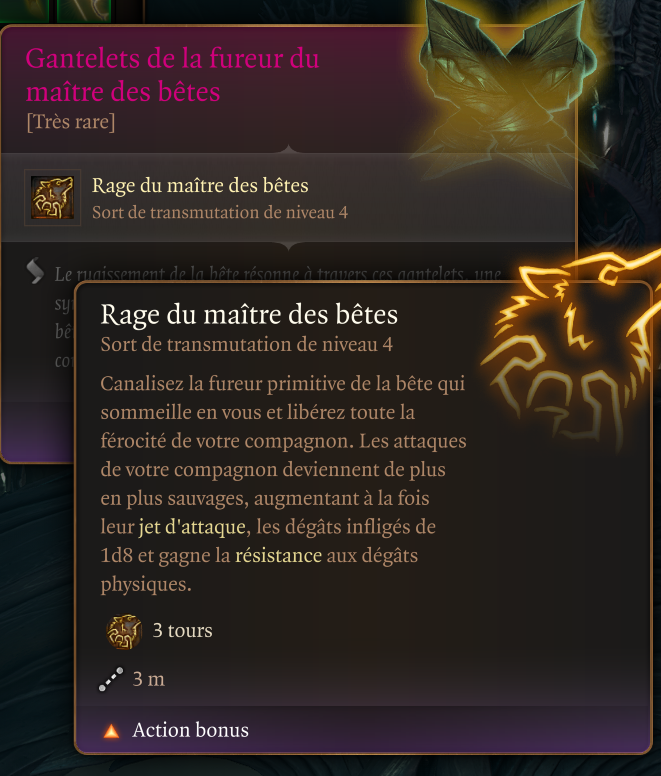The image size is (661, 776).
Task: Click the item title Gantelets de la fureur
Action: tap(172, 75)
